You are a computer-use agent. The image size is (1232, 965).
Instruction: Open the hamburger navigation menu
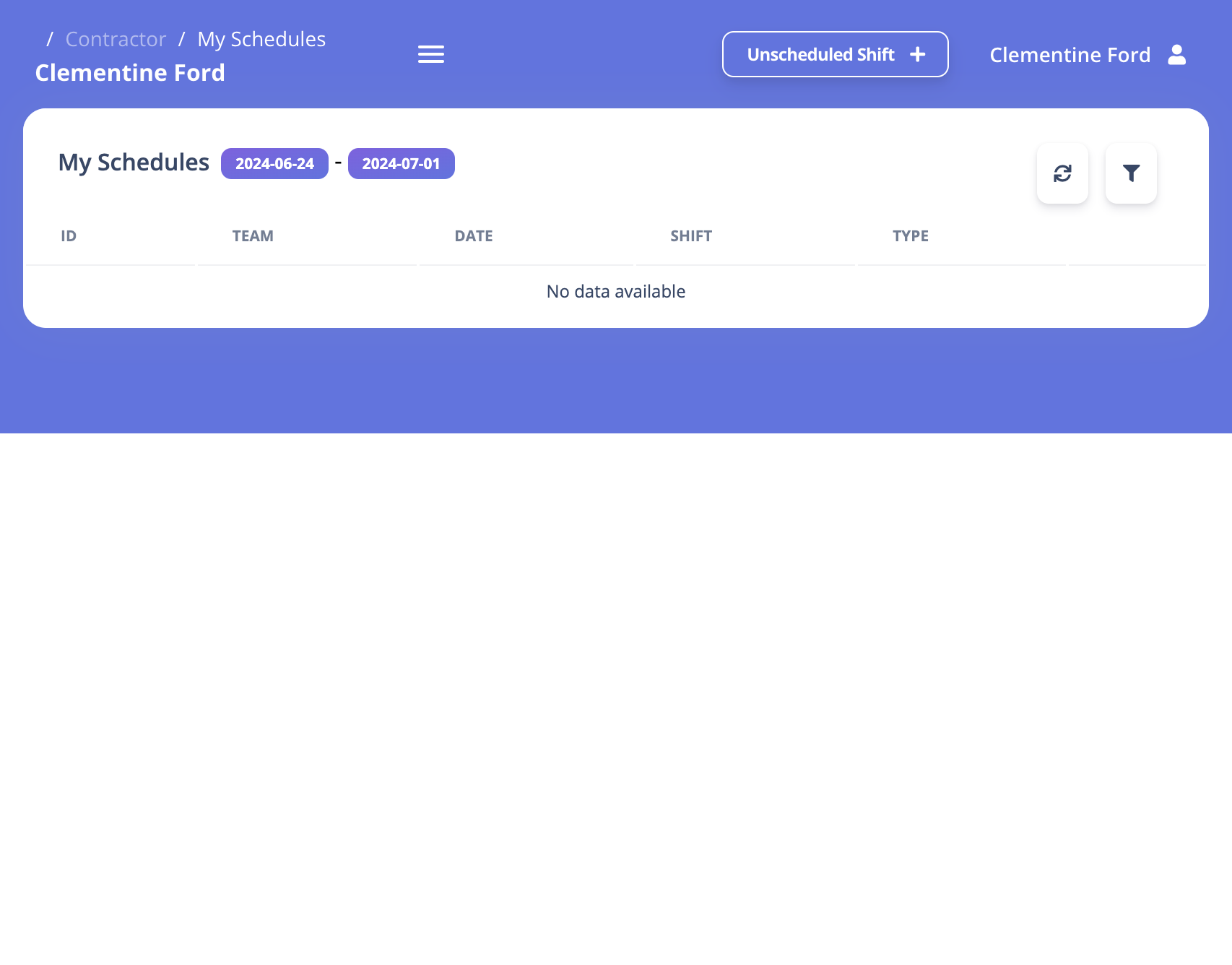pos(431,54)
